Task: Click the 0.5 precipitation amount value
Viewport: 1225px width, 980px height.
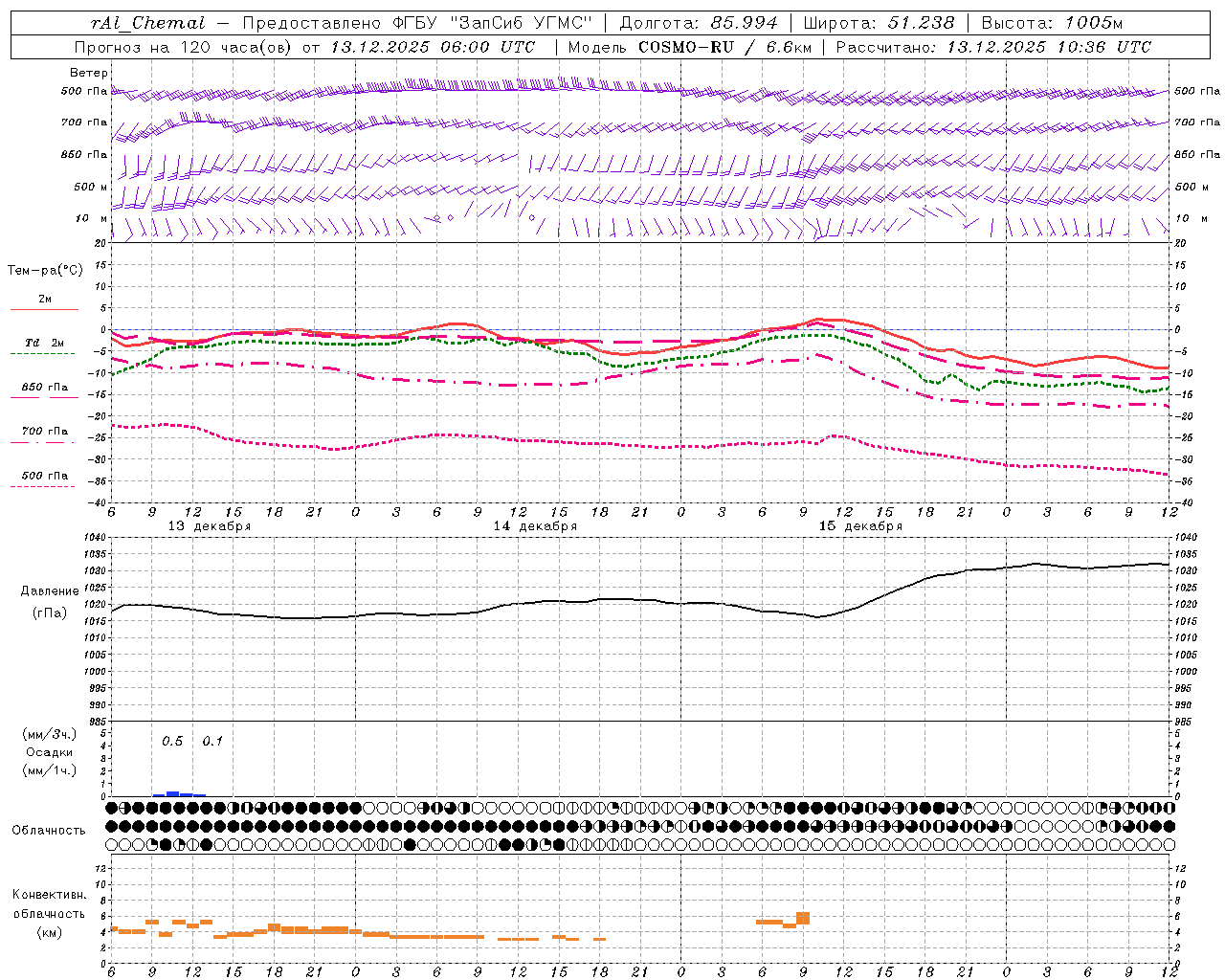Action: coord(172,742)
